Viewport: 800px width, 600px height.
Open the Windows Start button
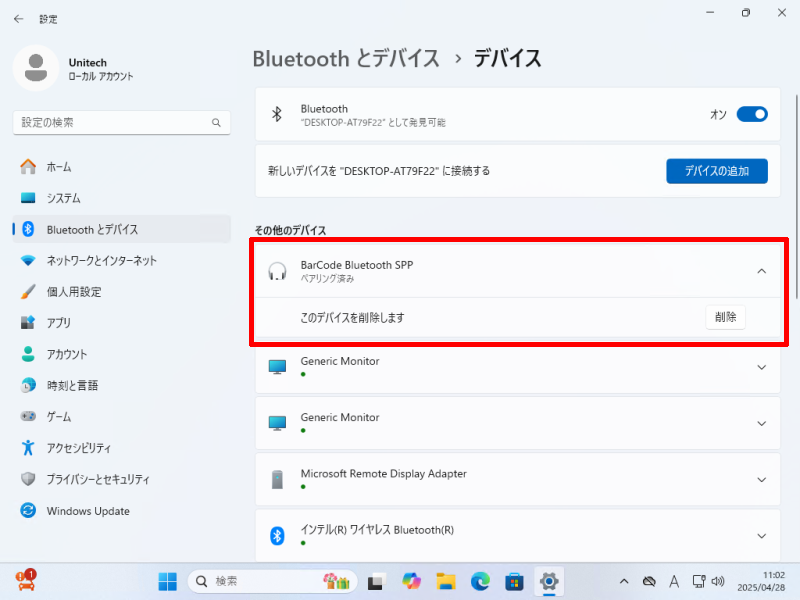coord(167,581)
